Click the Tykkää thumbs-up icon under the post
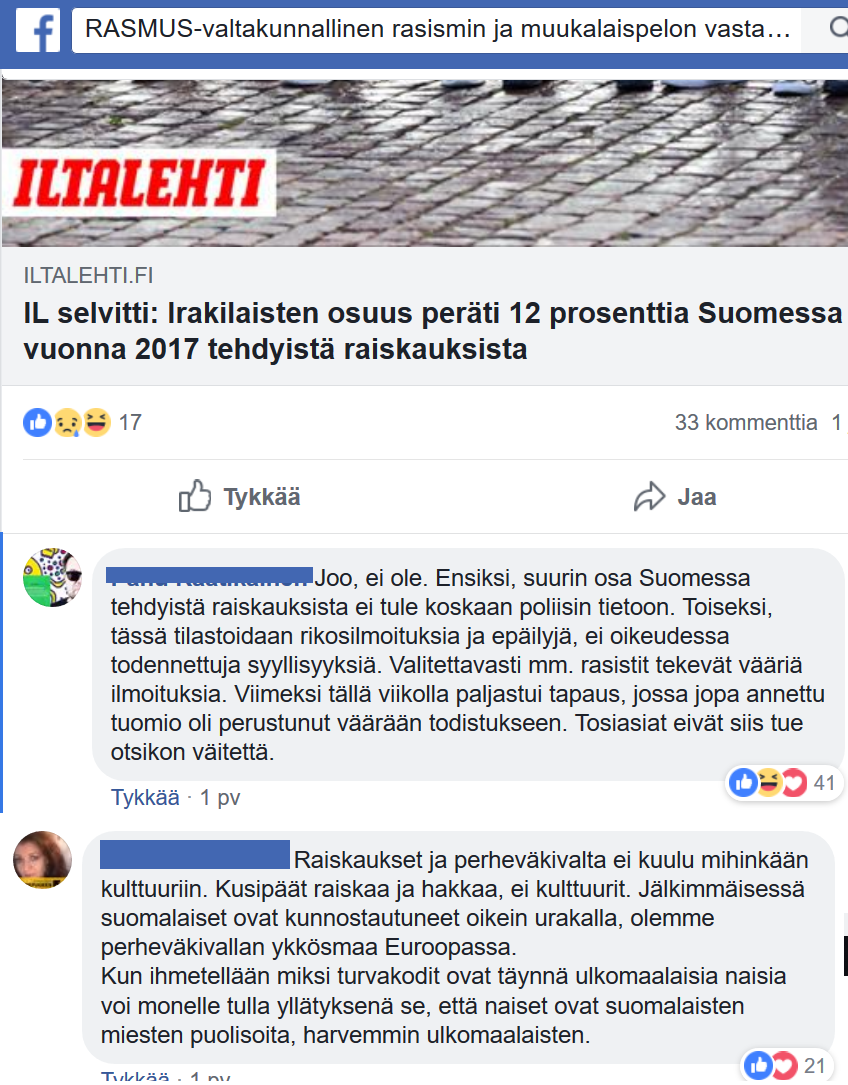 click(195, 496)
